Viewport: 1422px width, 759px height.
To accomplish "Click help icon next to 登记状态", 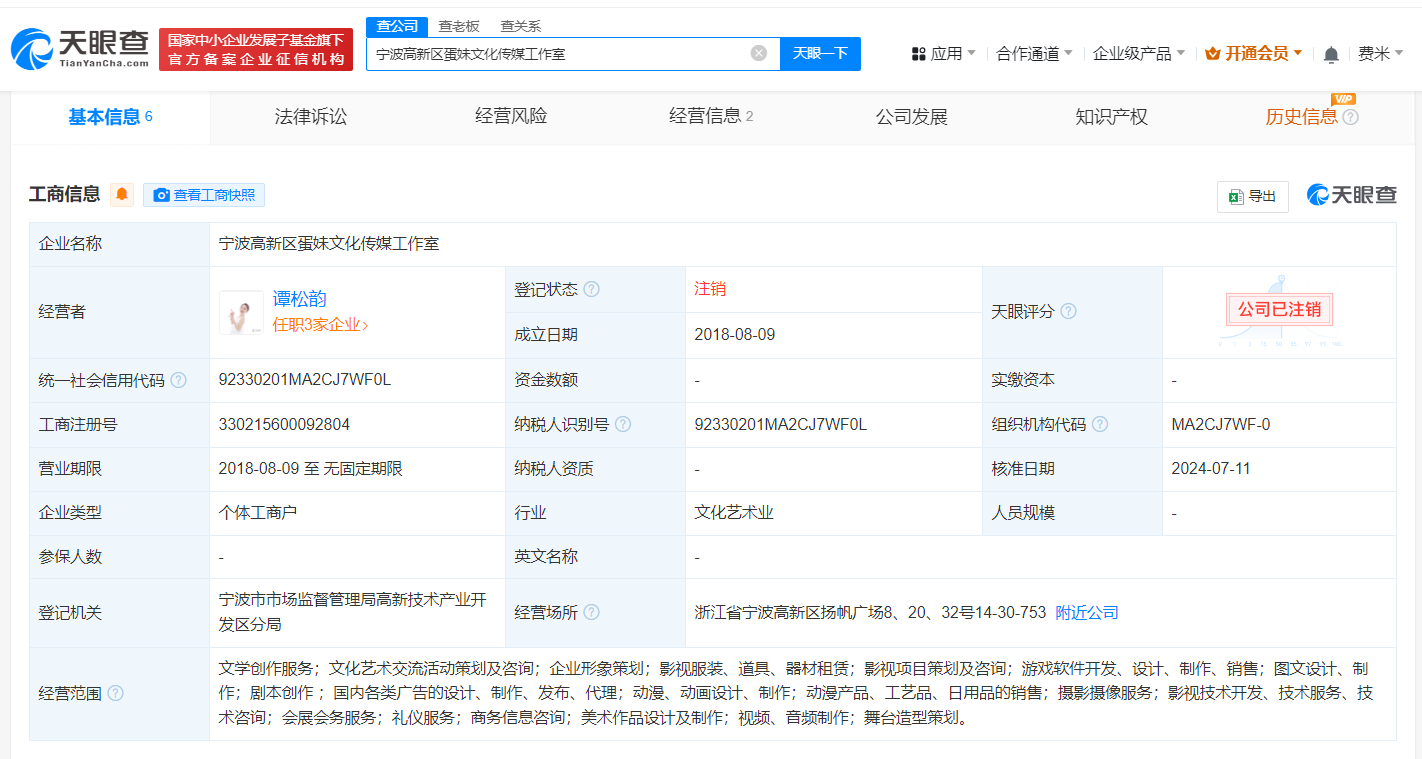I will point(591,289).
